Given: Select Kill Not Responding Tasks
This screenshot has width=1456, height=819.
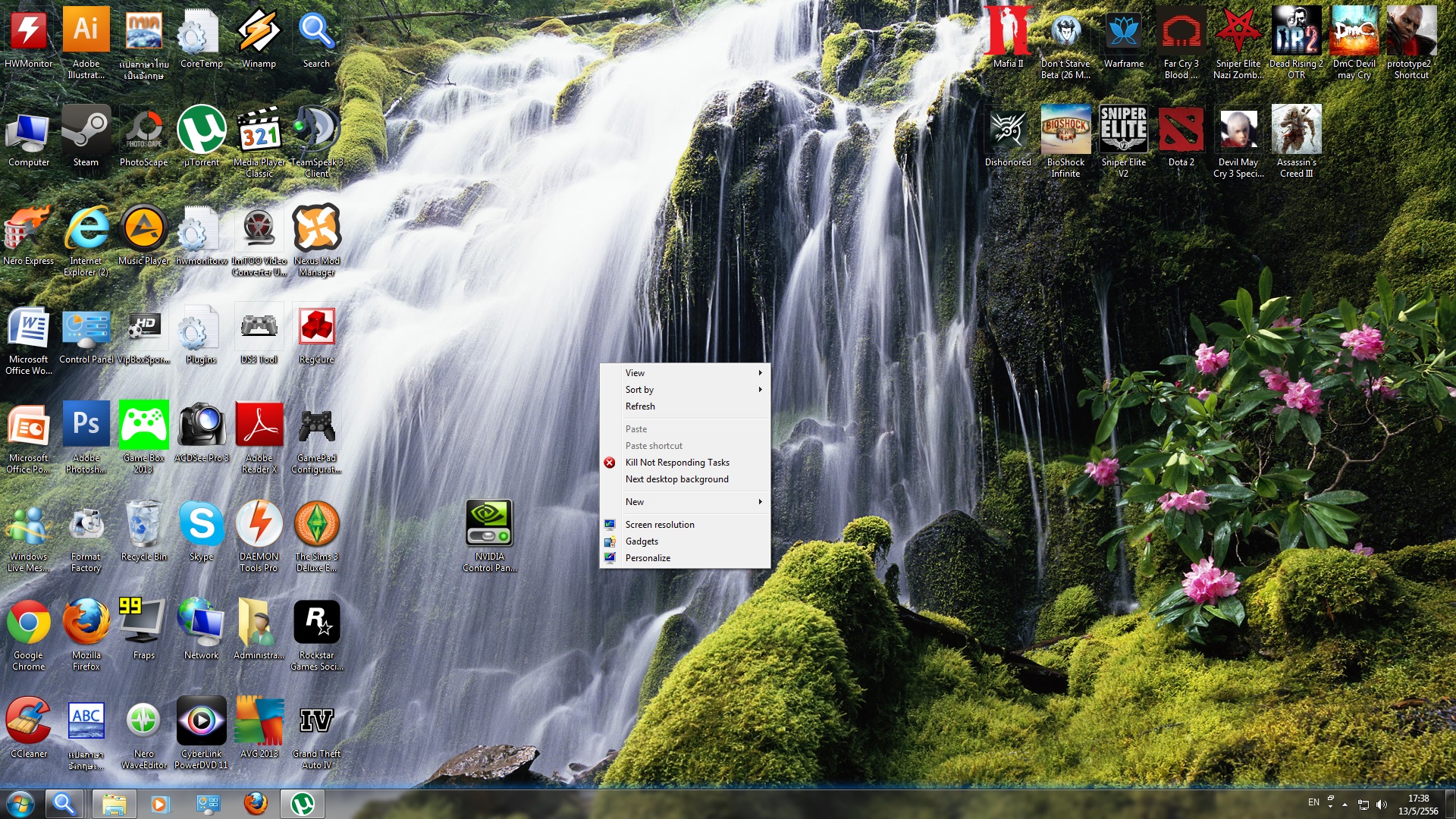Looking at the screenshot, I should click(x=676, y=463).
